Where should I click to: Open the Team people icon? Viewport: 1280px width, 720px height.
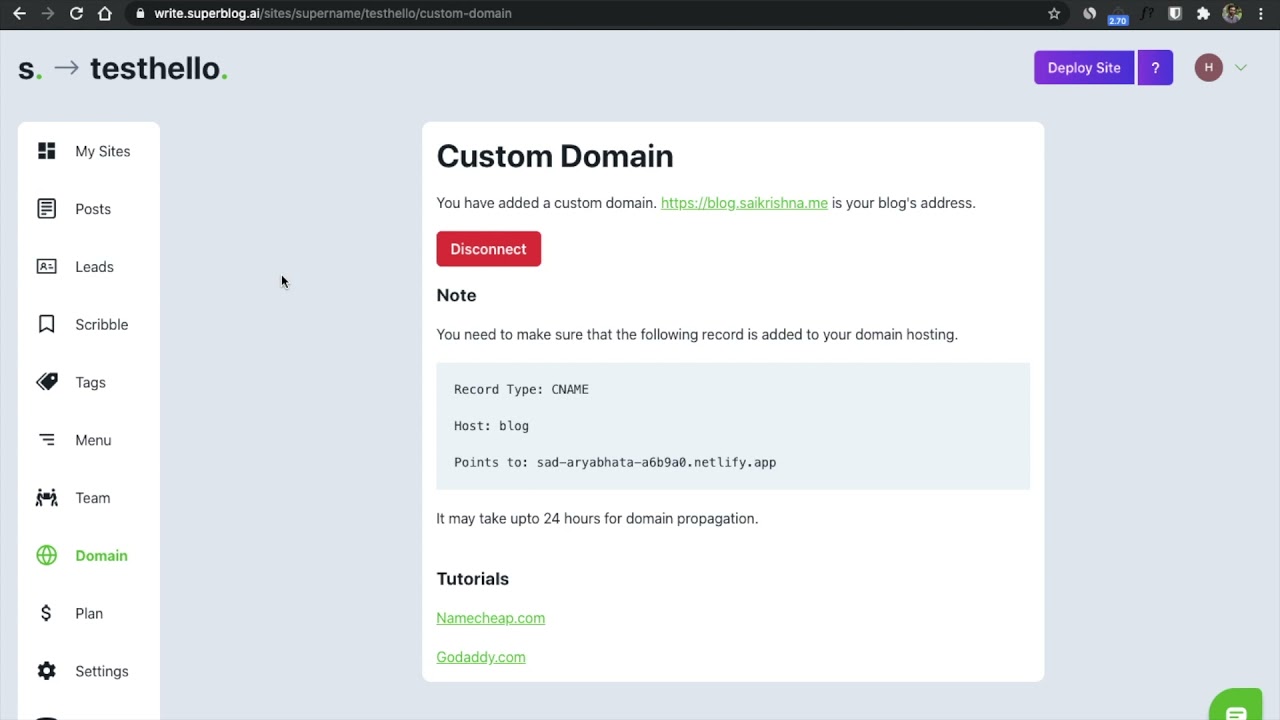click(x=47, y=498)
